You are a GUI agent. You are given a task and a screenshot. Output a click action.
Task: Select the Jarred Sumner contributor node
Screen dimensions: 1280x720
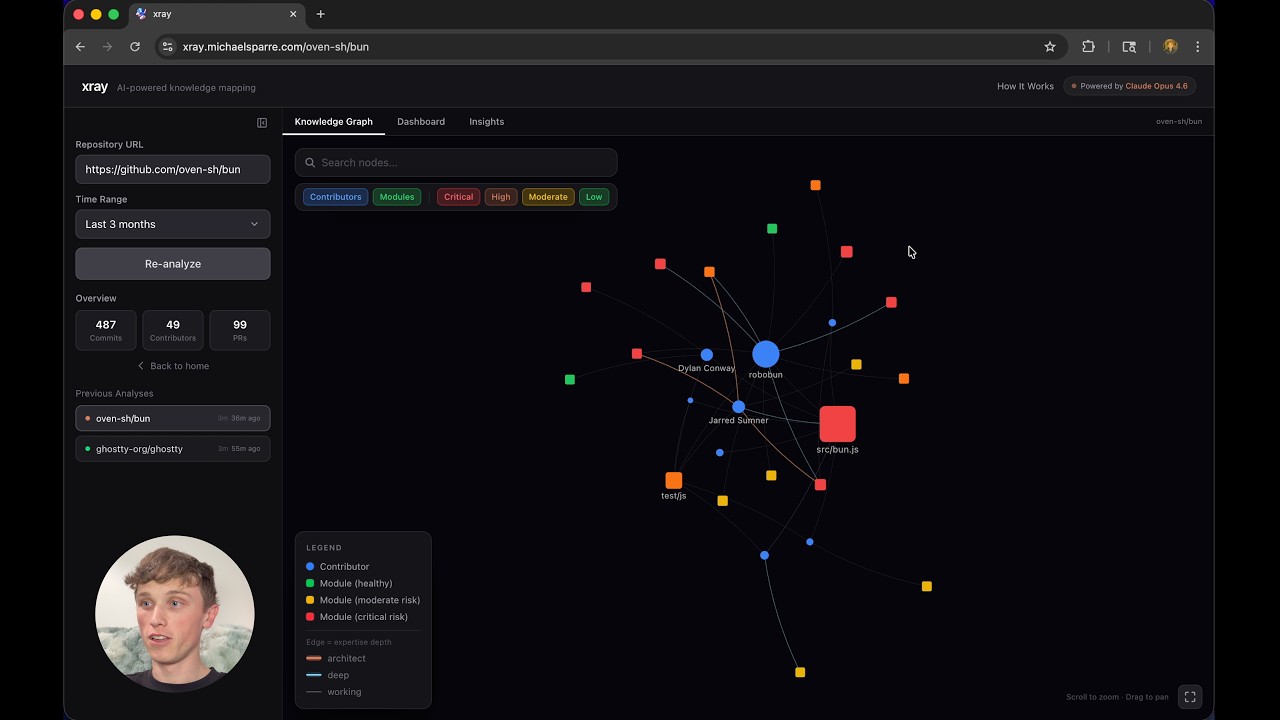pos(738,407)
